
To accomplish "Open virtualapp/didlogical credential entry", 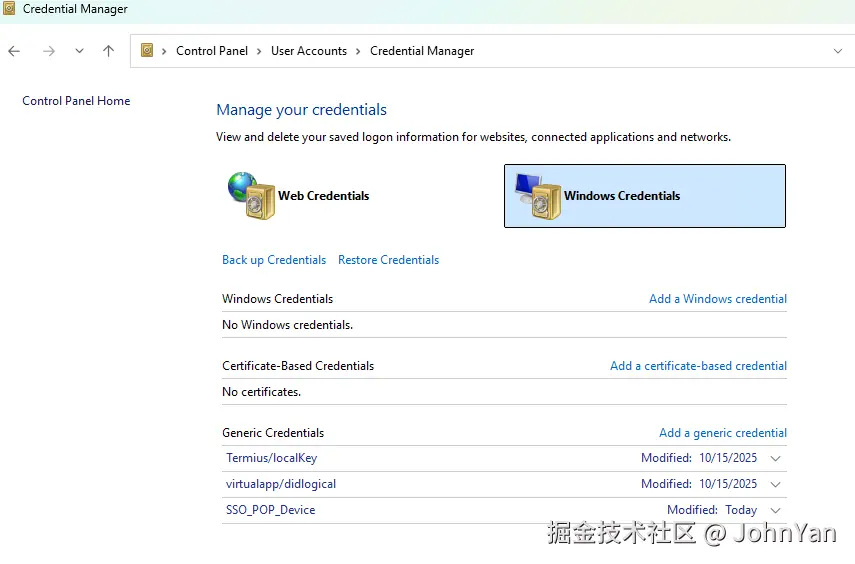I will click(281, 484).
